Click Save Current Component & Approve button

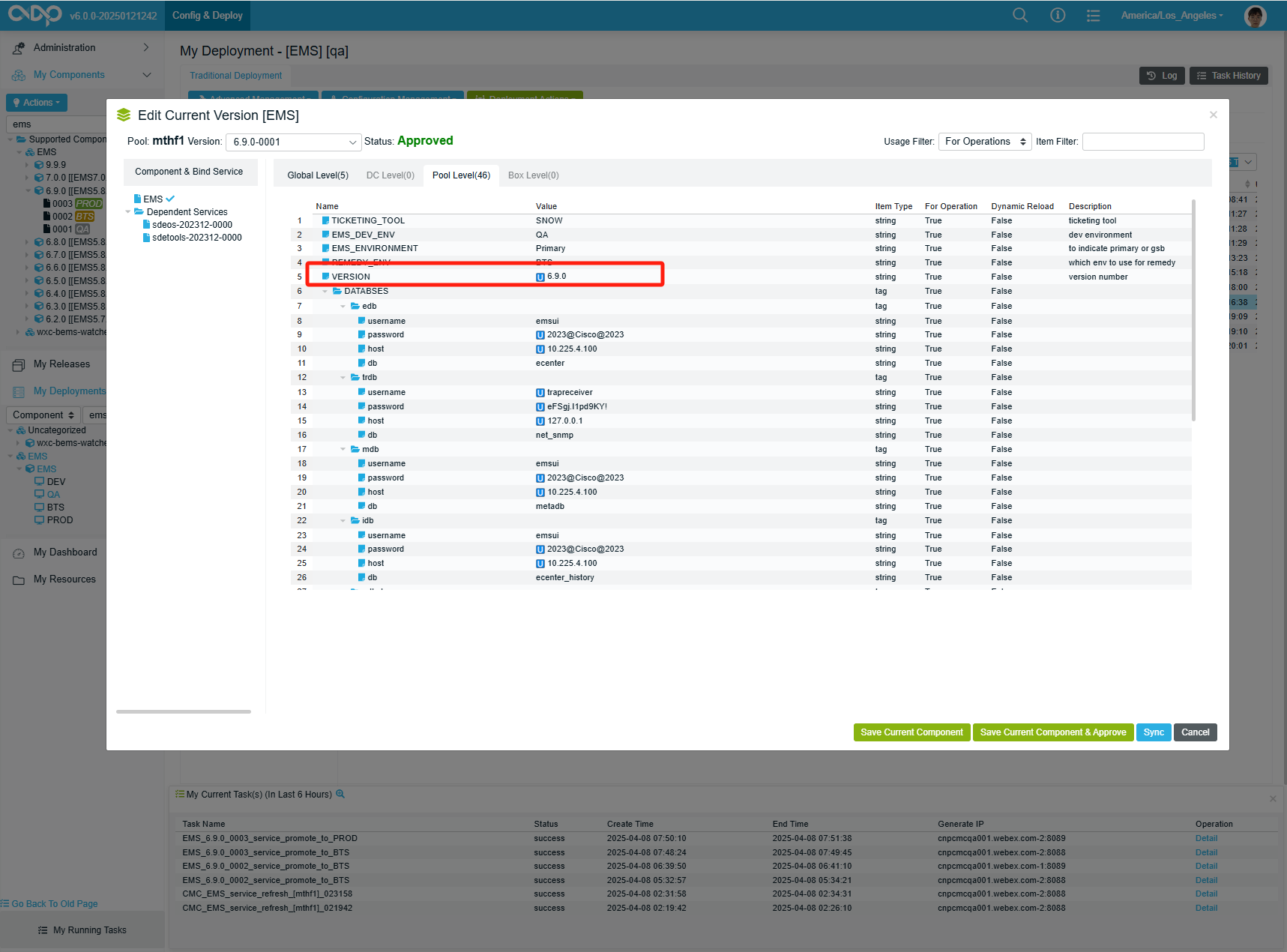pos(1053,732)
